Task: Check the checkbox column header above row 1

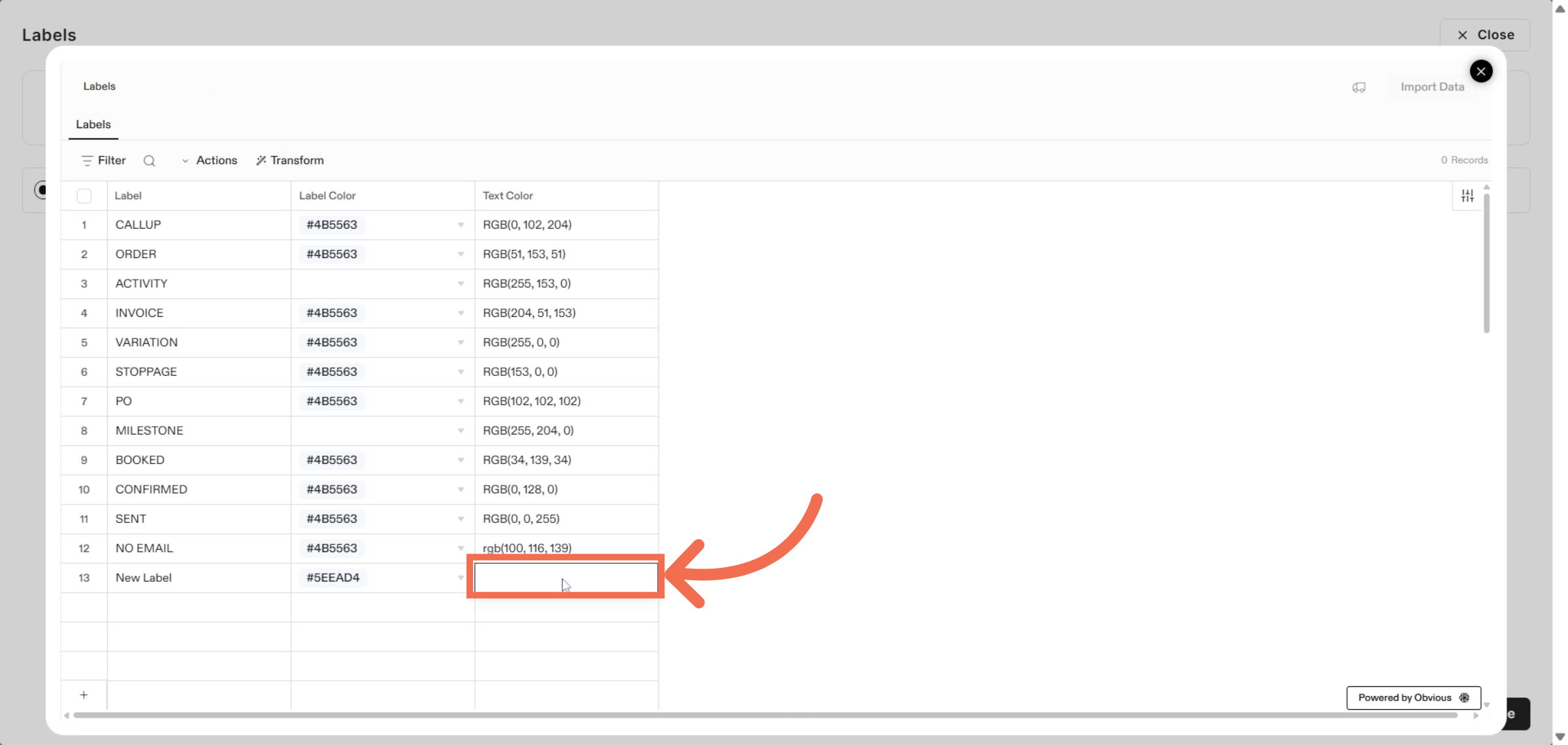Action: pyautogui.click(x=84, y=195)
